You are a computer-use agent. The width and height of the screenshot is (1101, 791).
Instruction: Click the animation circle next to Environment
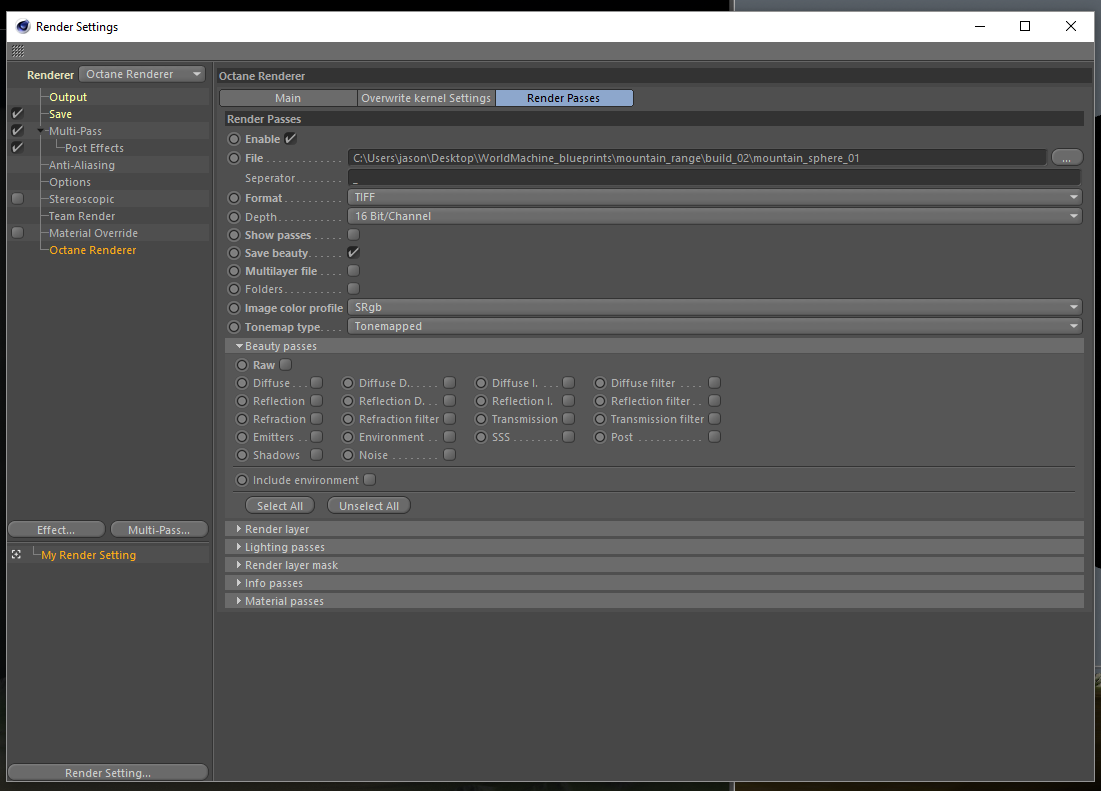[348, 437]
